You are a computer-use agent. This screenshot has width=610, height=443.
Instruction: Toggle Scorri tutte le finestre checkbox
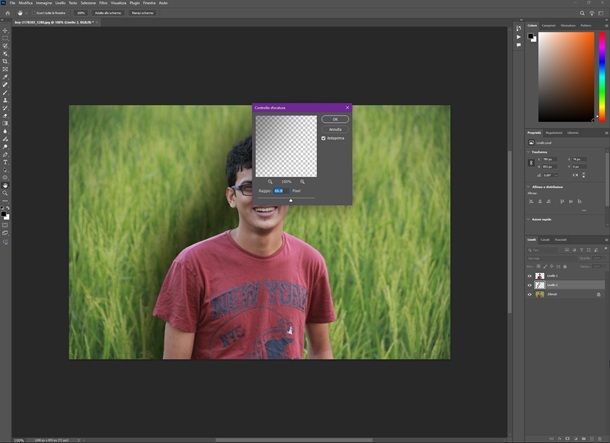click(33, 13)
